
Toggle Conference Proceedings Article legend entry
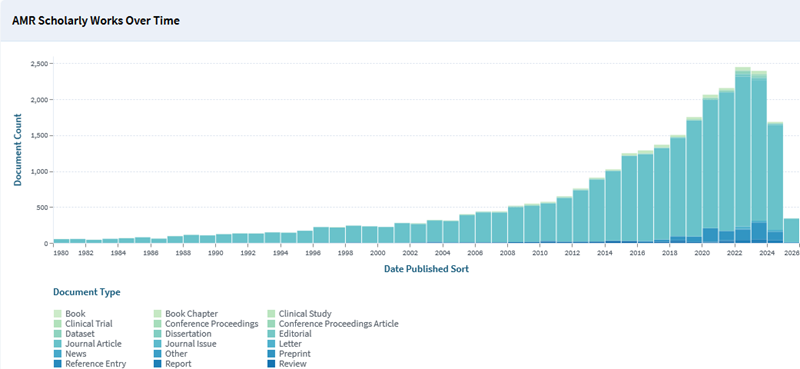coord(333,324)
